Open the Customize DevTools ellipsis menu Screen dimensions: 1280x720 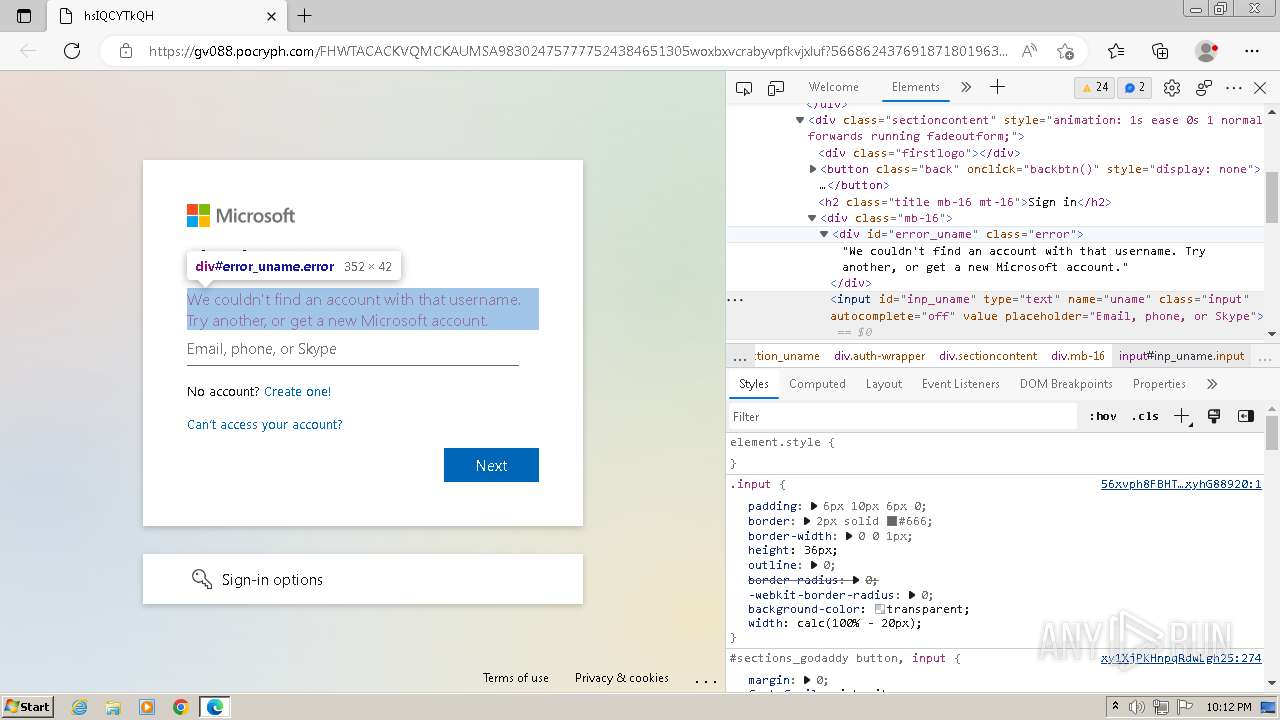(x=1234, y=88)
